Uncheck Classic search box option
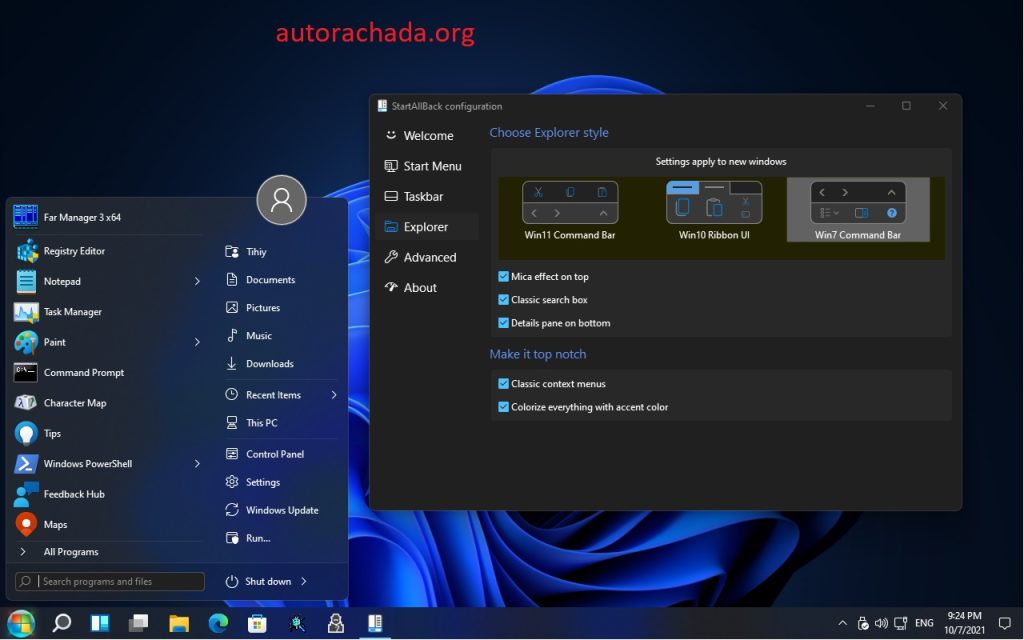 [504, 300]
